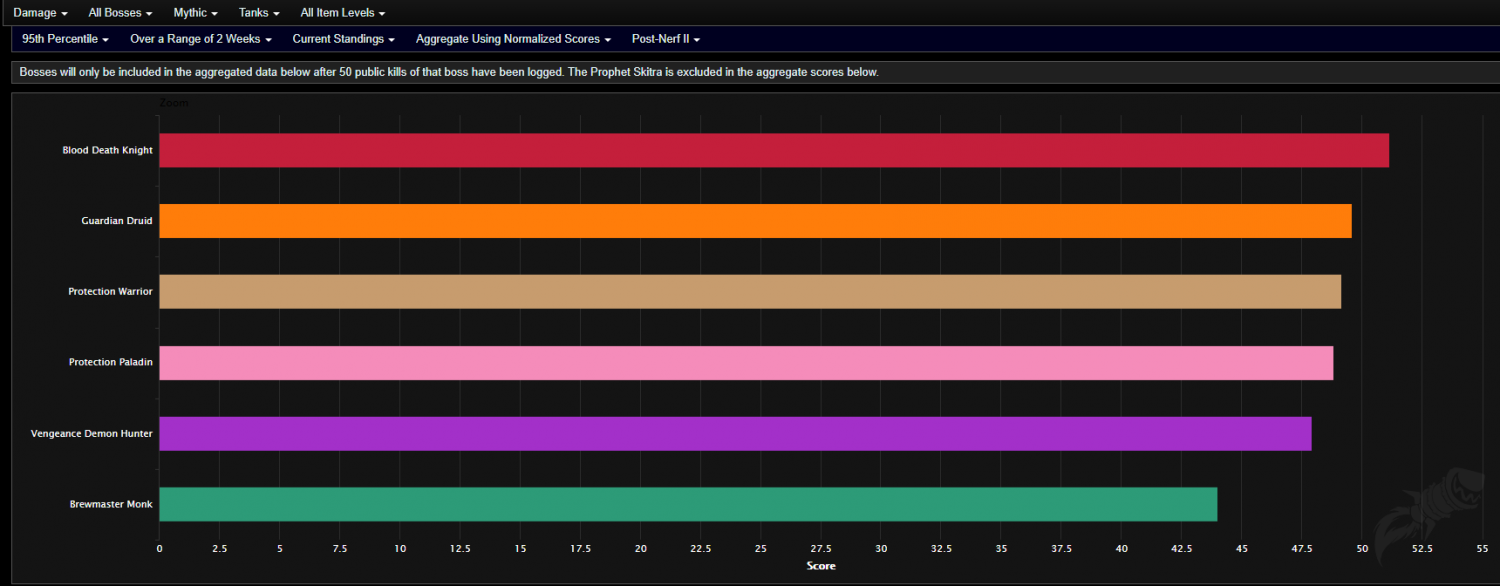Screen dimensions: 1500x586
Task: Open the Mythic difficulty dropdown
Action: coord(195,13)
